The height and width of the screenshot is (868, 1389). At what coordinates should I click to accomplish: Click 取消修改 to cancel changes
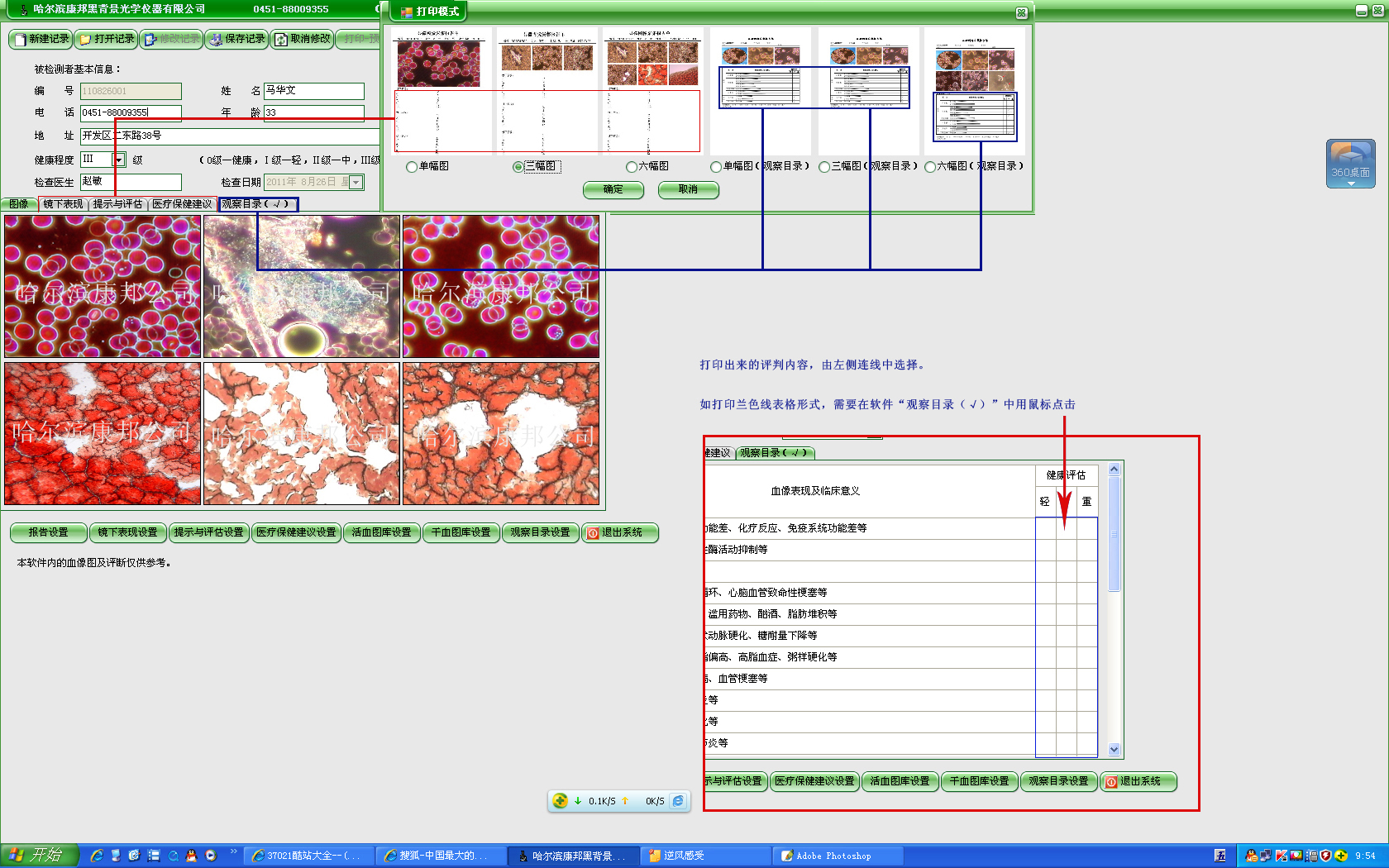tap(303, 39)
